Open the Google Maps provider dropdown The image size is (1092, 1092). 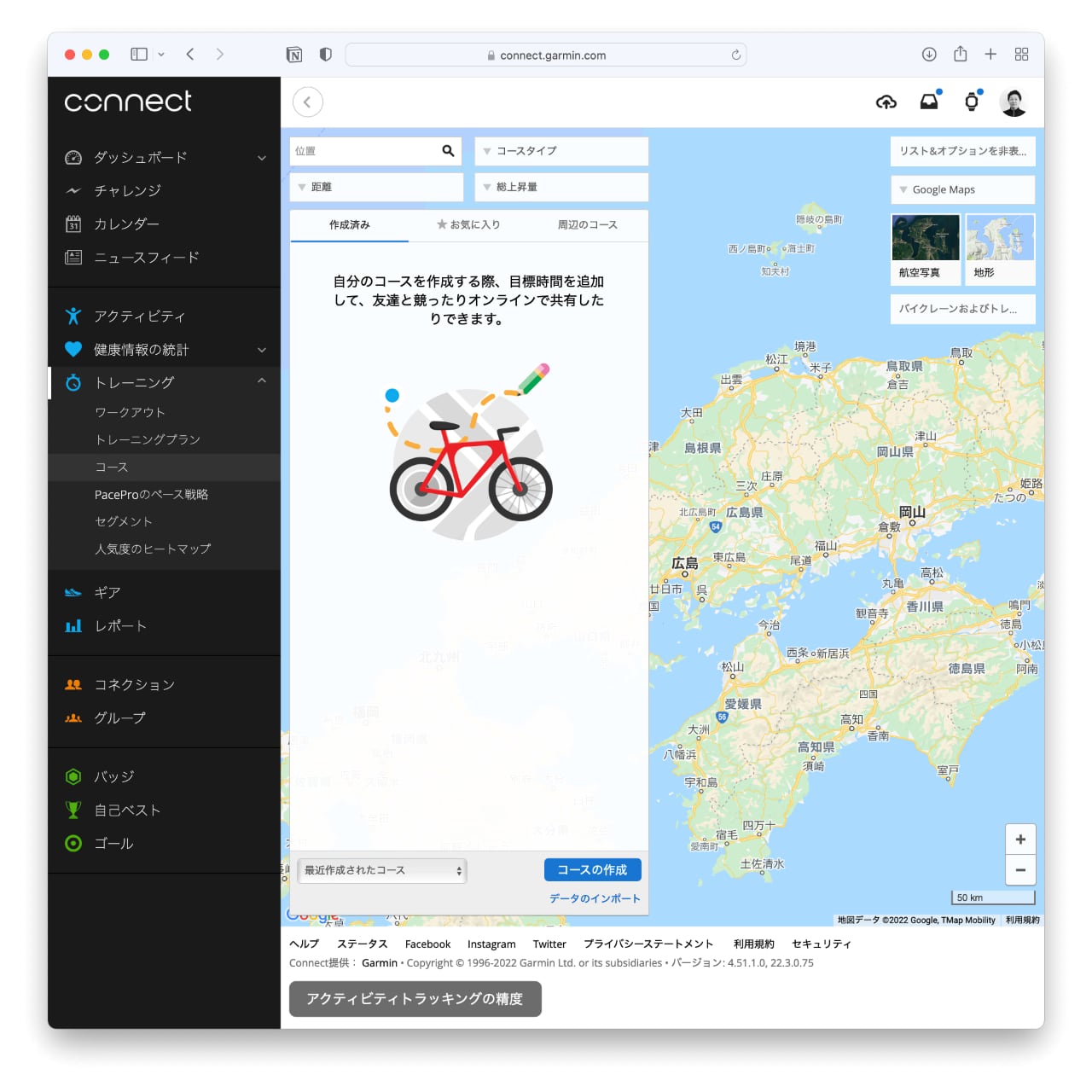[x=962, y=189]
